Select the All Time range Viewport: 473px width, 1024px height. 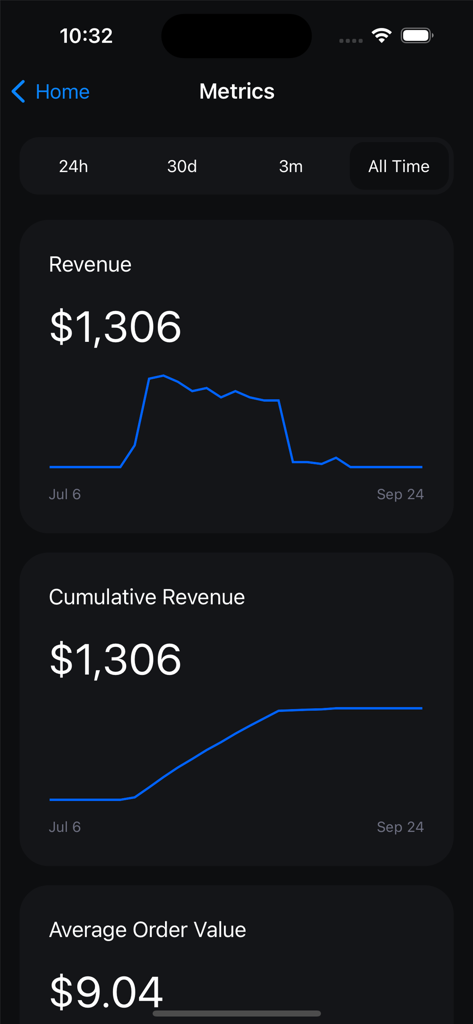coord(399,167)
